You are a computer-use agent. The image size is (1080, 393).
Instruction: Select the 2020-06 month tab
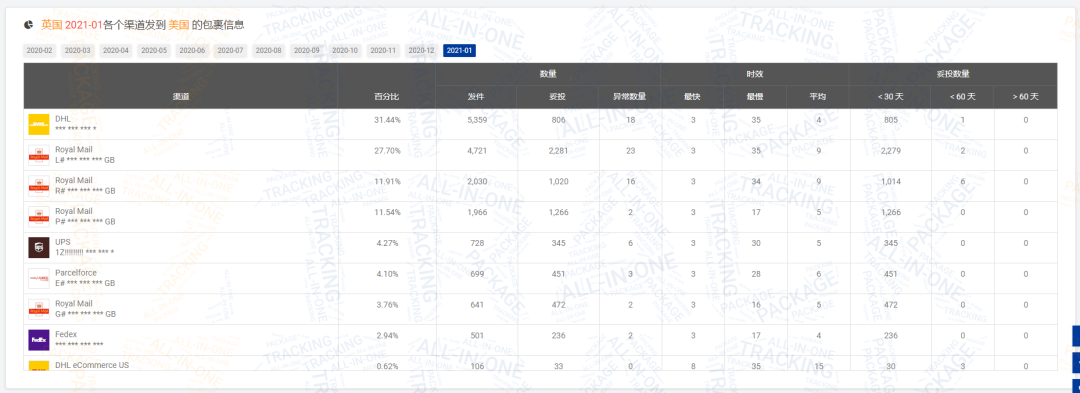192,50
